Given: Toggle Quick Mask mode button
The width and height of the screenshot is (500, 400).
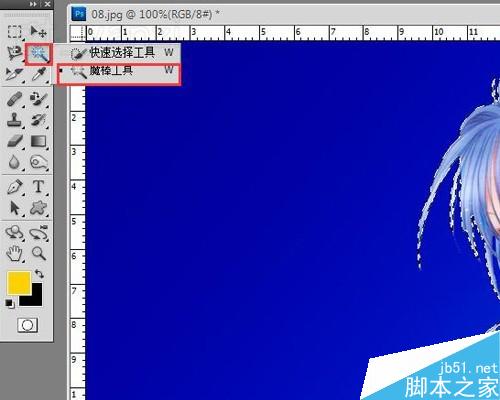Looking at the screenshot, I should 27,325.
